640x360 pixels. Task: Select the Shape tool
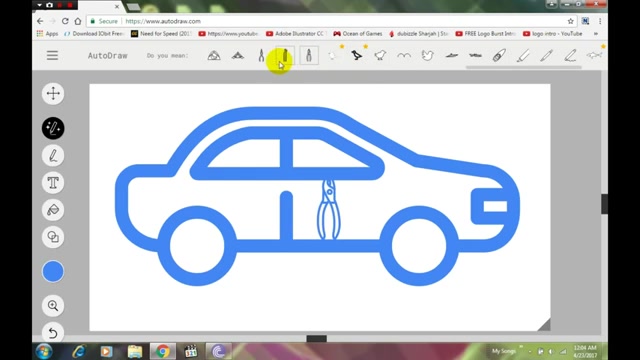pos(53,237)
